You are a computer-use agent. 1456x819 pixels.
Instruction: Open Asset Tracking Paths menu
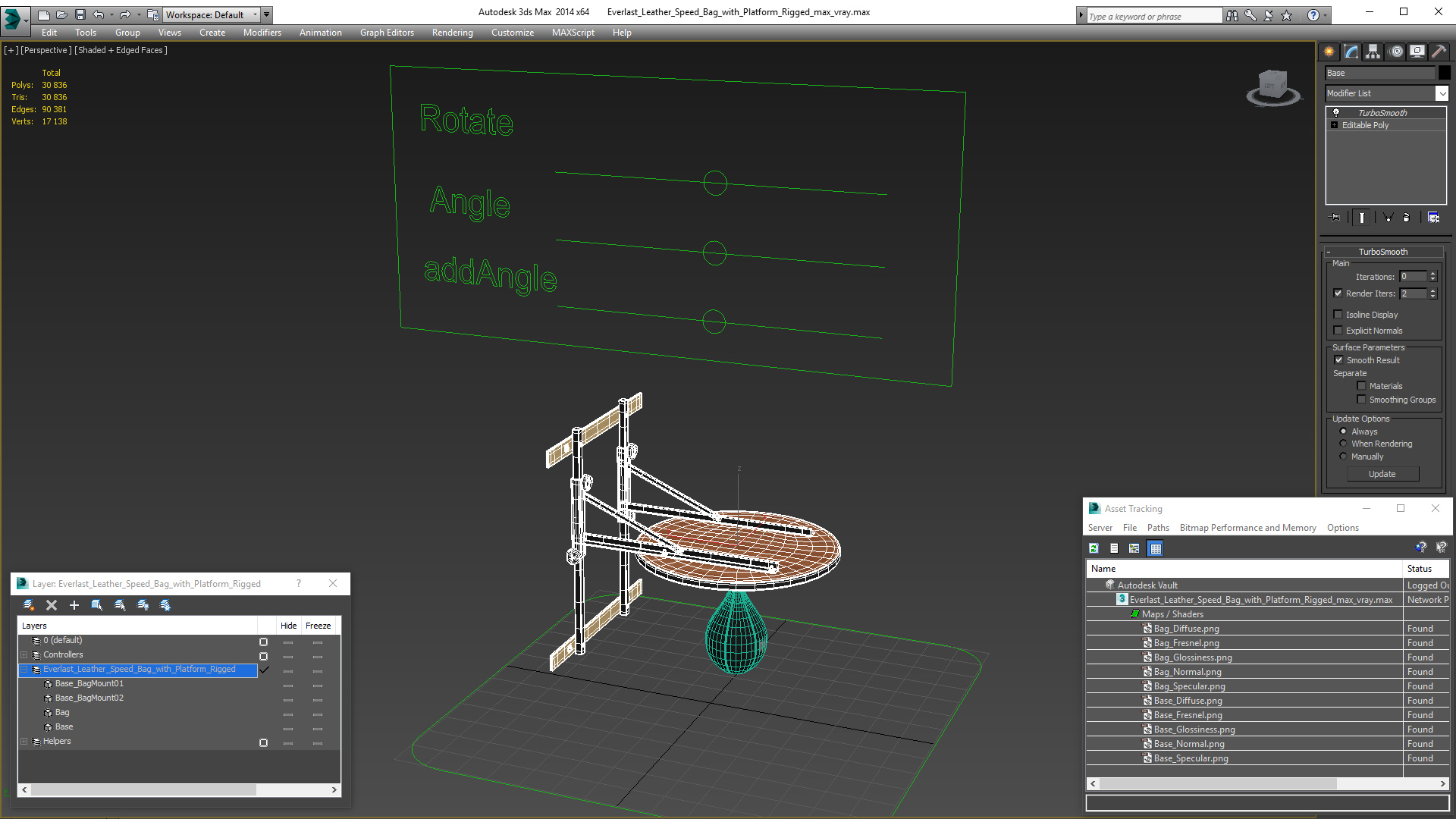1158,528
